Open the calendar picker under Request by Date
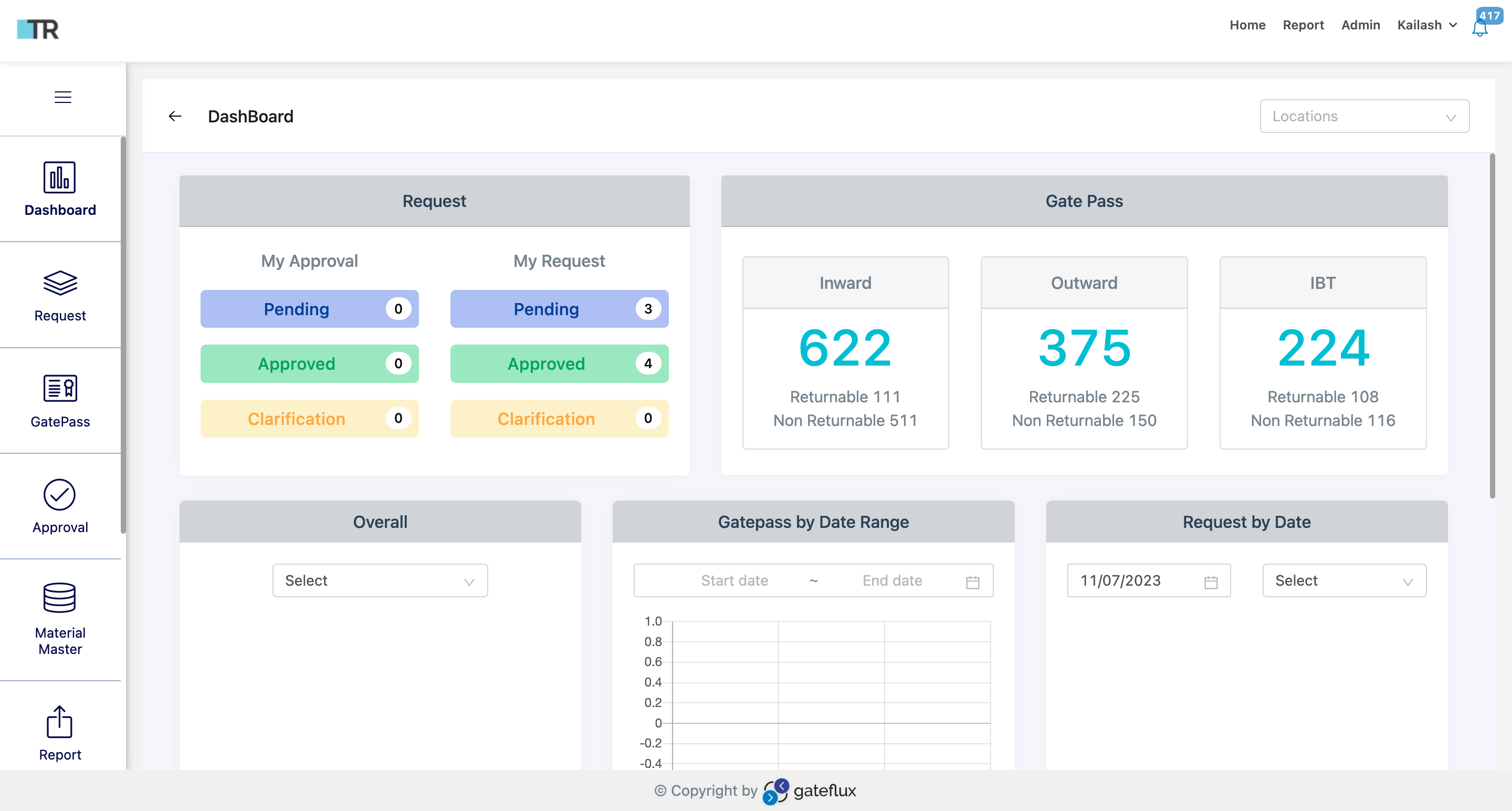Screen dimensions: 1512x811 [1212, 580]
